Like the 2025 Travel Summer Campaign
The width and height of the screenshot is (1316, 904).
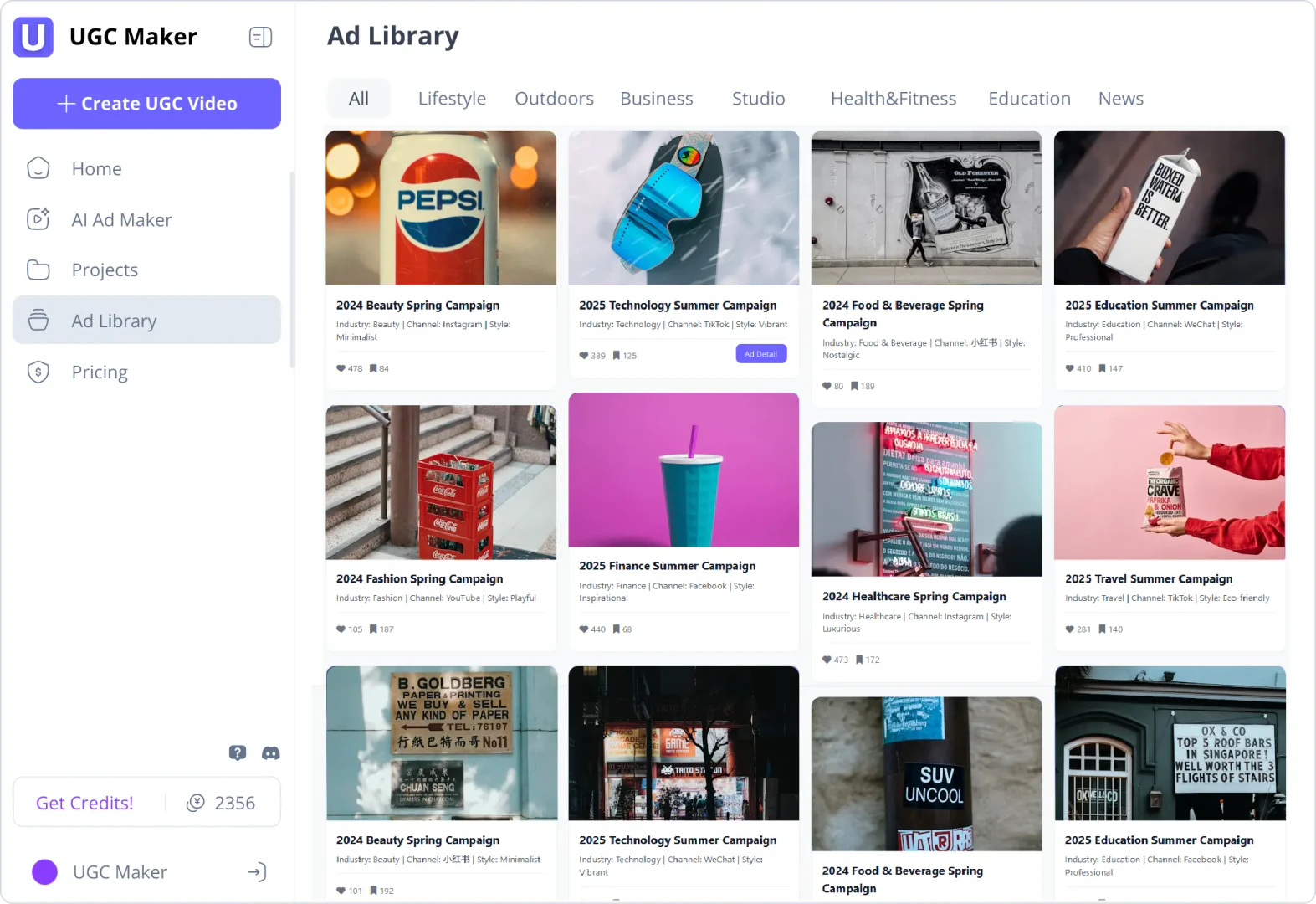coord(1069,629)
